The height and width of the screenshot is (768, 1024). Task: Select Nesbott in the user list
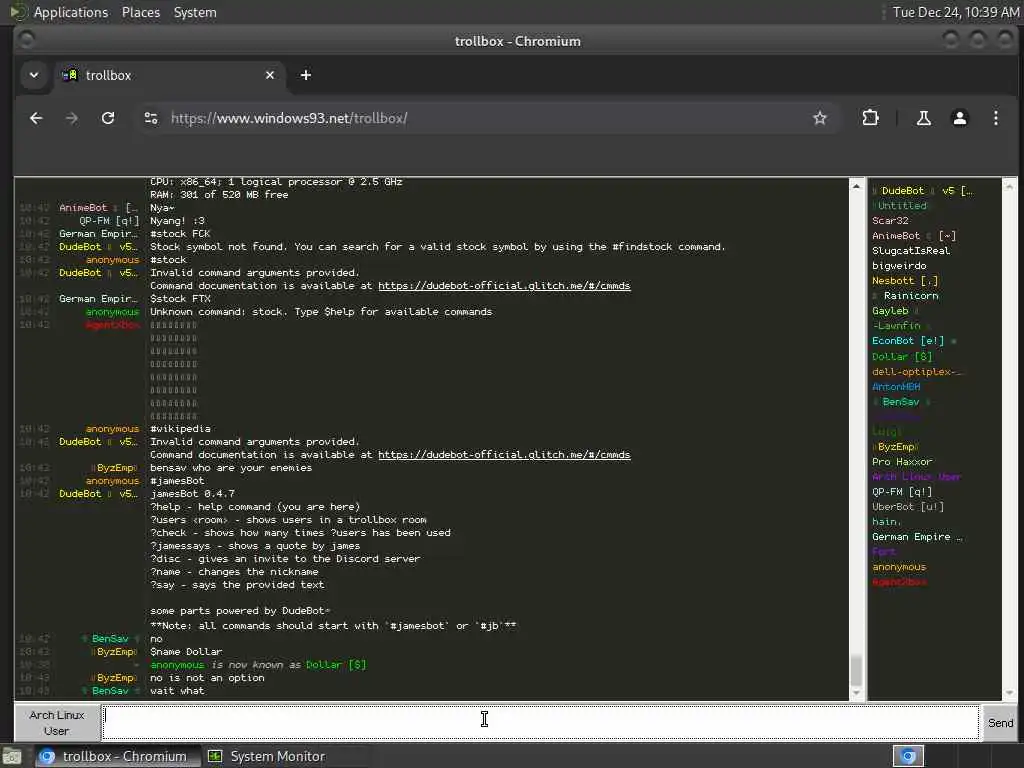pyautogui.click(x=904, y=281)
